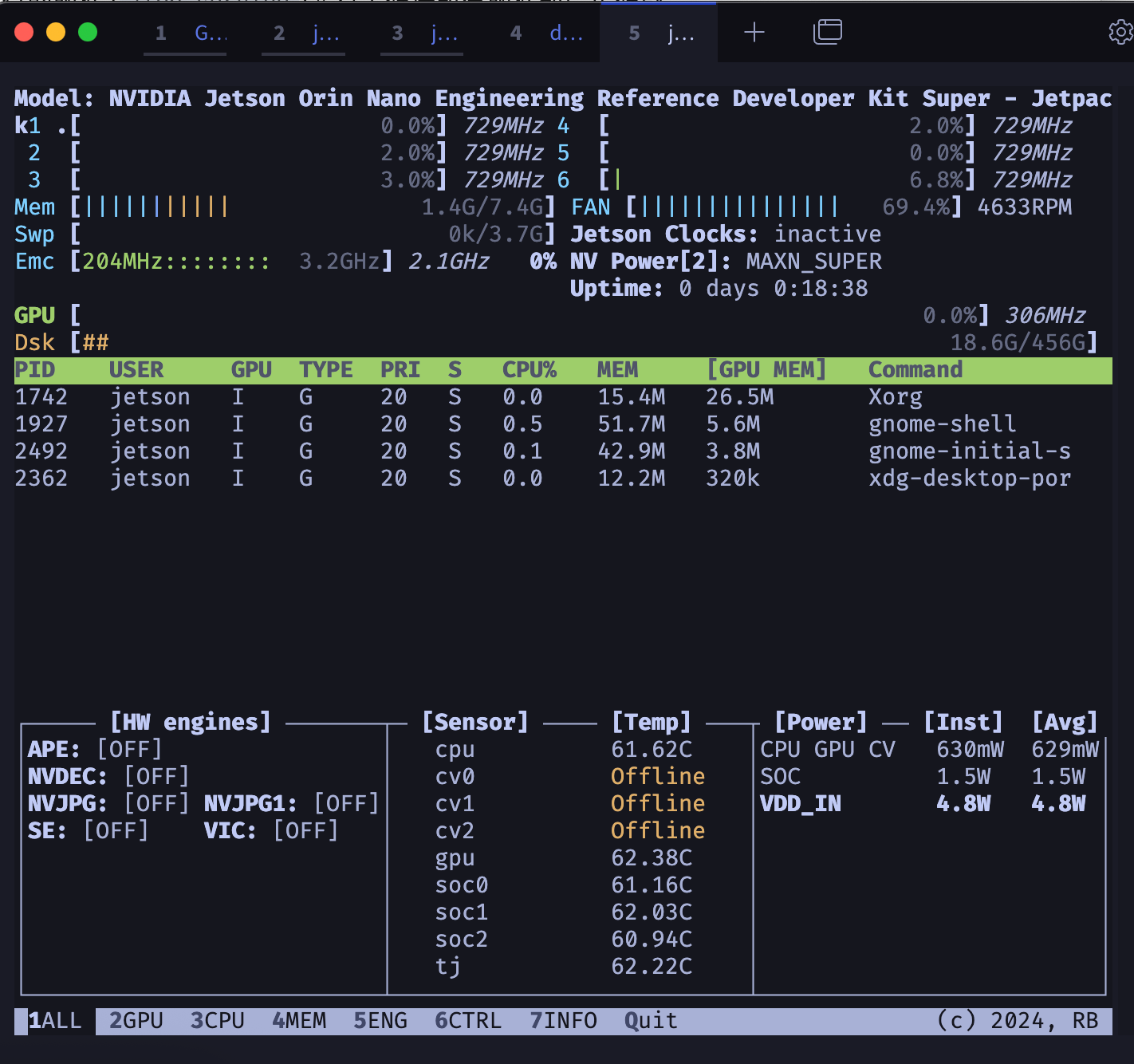Click the TYPE column header
This screenshot has width=1134, height=1064.
(x=326, y=370)
